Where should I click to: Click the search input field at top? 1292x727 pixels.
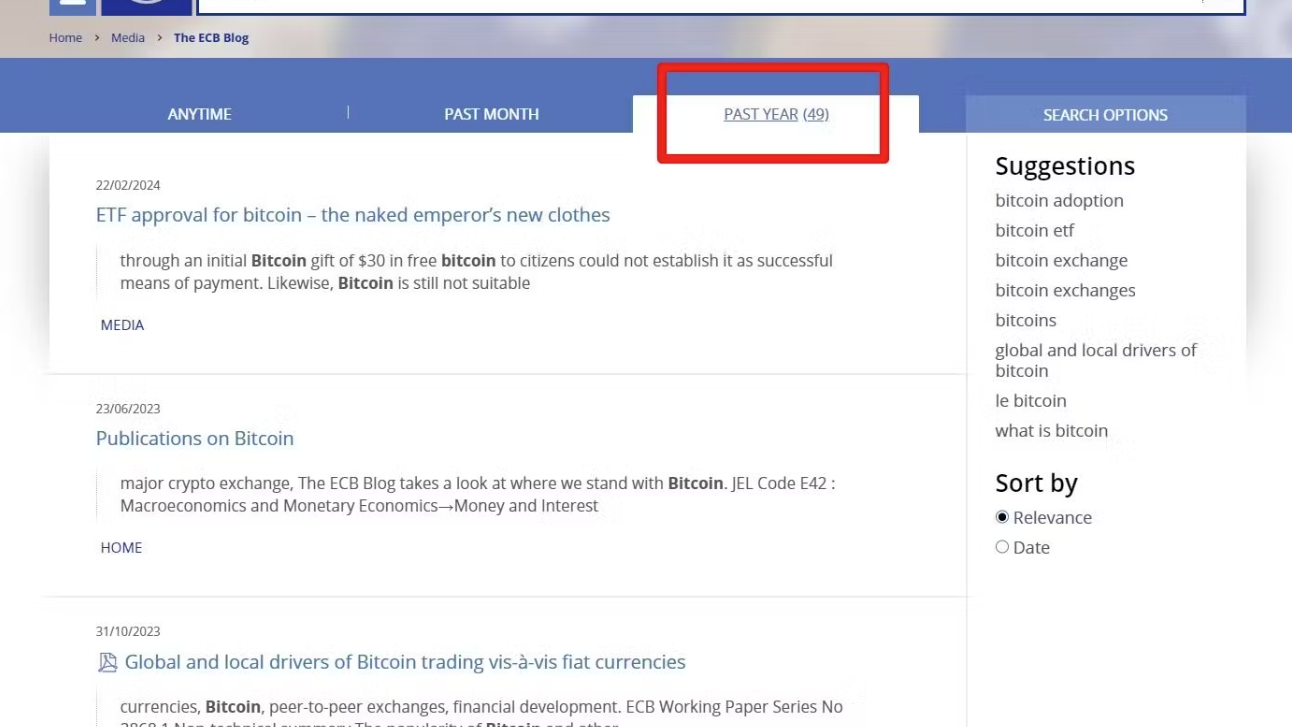[x=721, y=6]
